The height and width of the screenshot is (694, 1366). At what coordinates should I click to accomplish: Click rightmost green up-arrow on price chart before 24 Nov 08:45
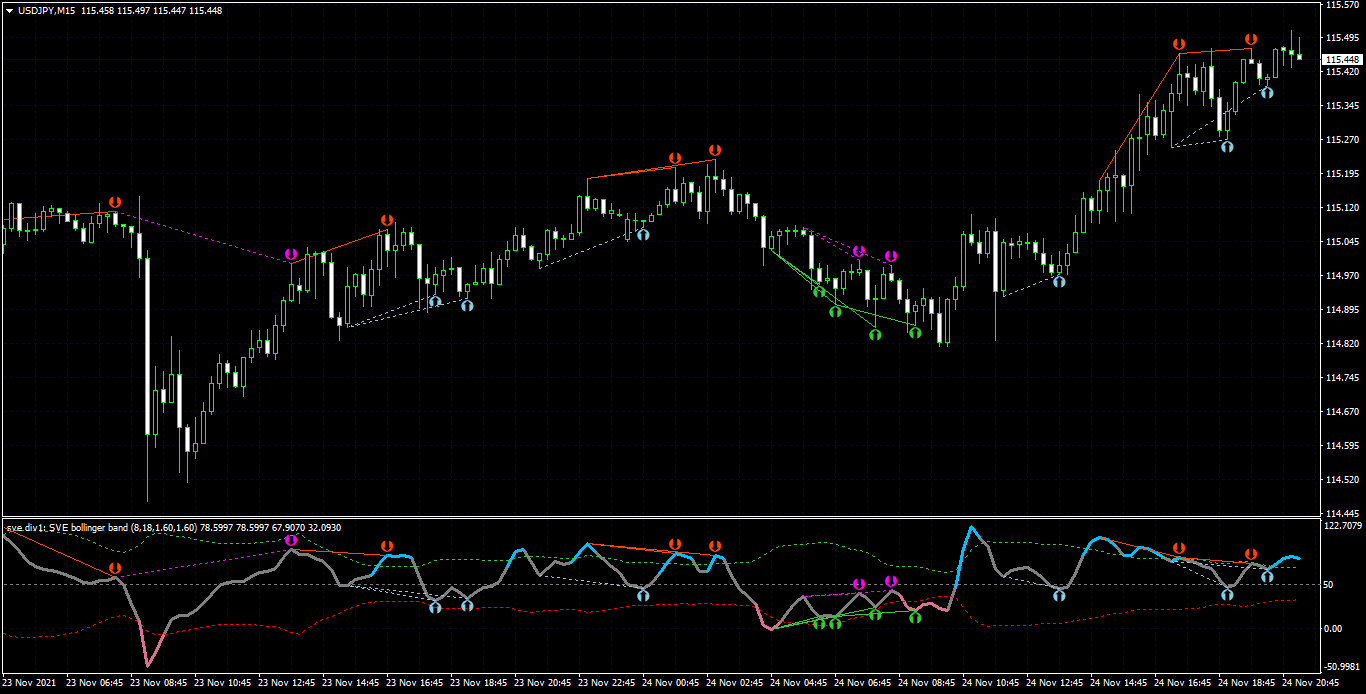coord(914,332)
